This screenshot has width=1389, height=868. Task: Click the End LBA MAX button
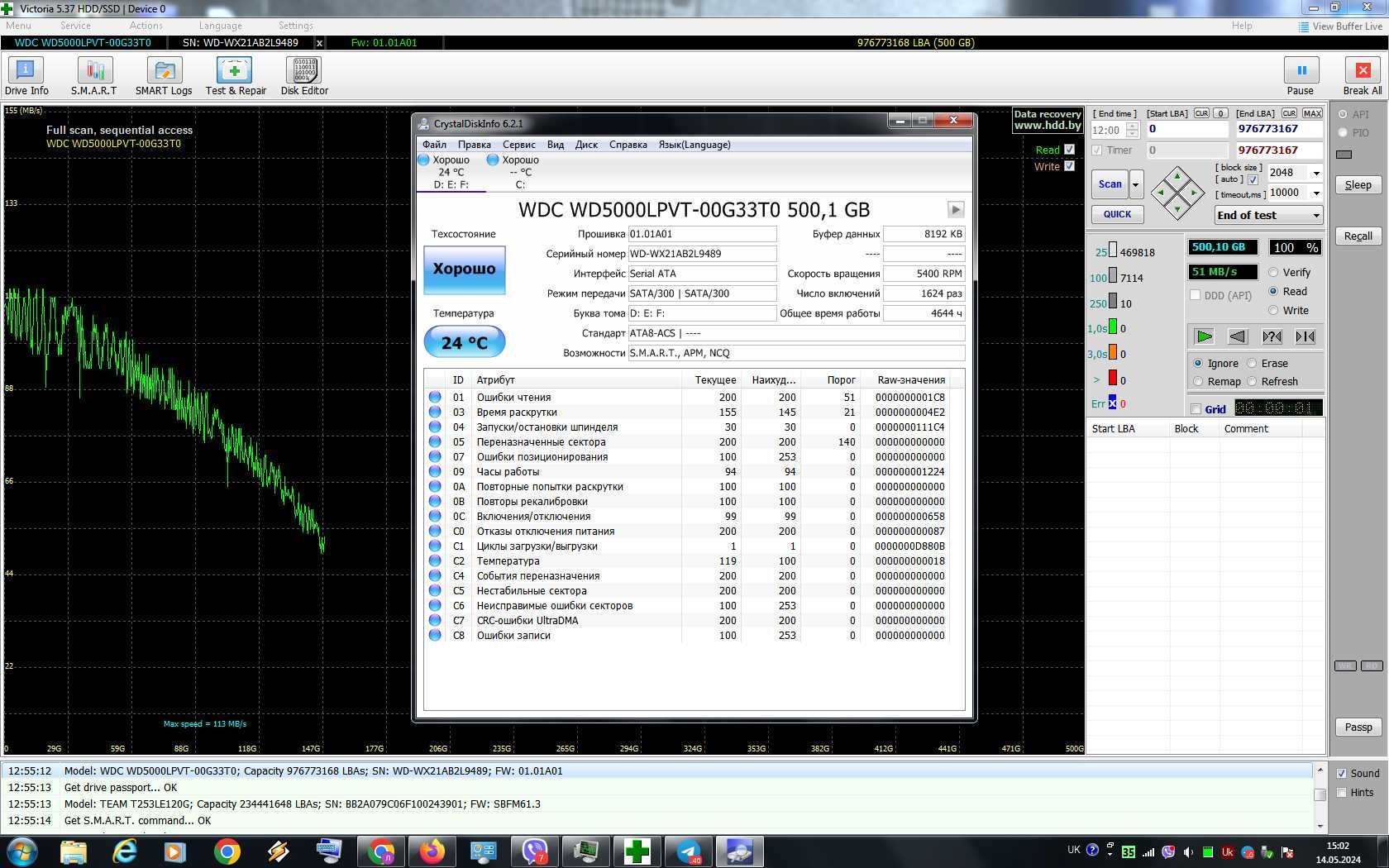pos(1312,113)
